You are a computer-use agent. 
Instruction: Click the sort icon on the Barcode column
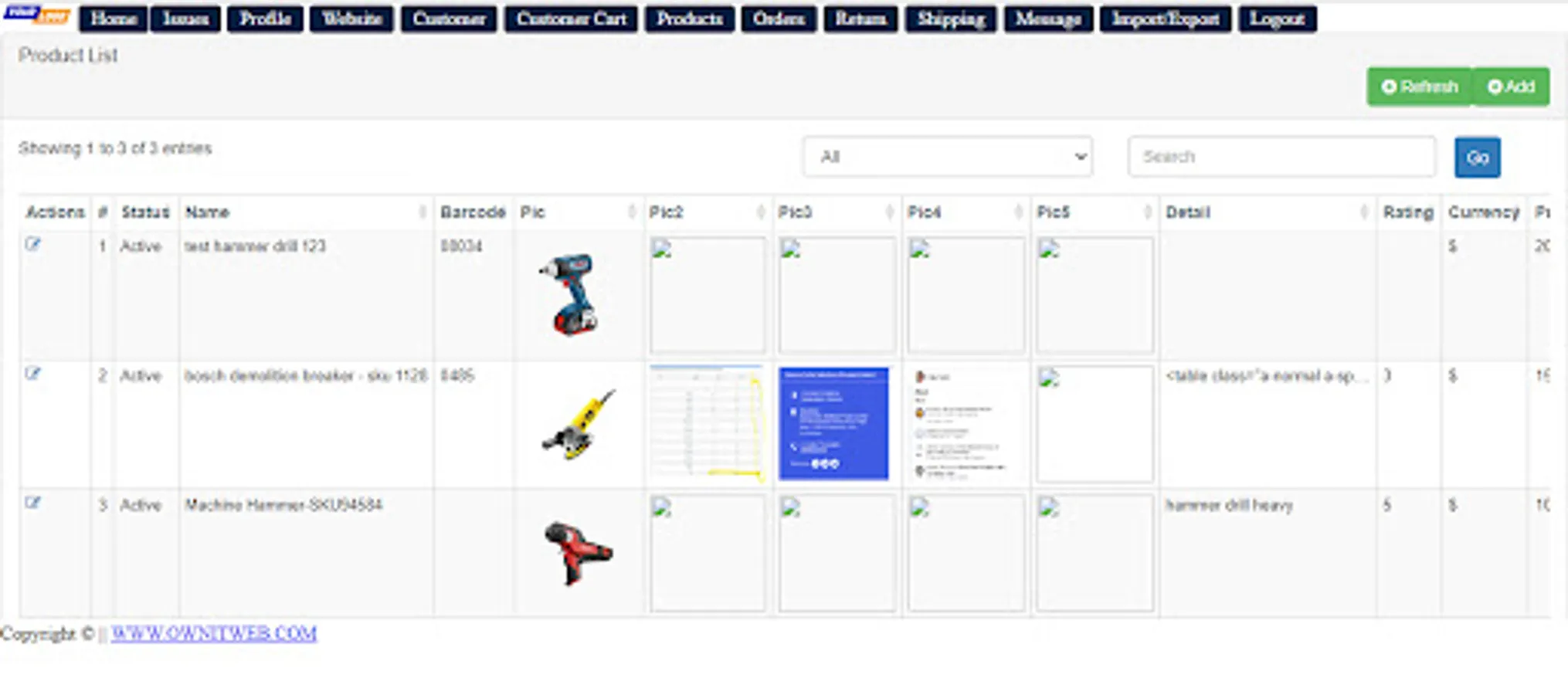tap(502, 211)
